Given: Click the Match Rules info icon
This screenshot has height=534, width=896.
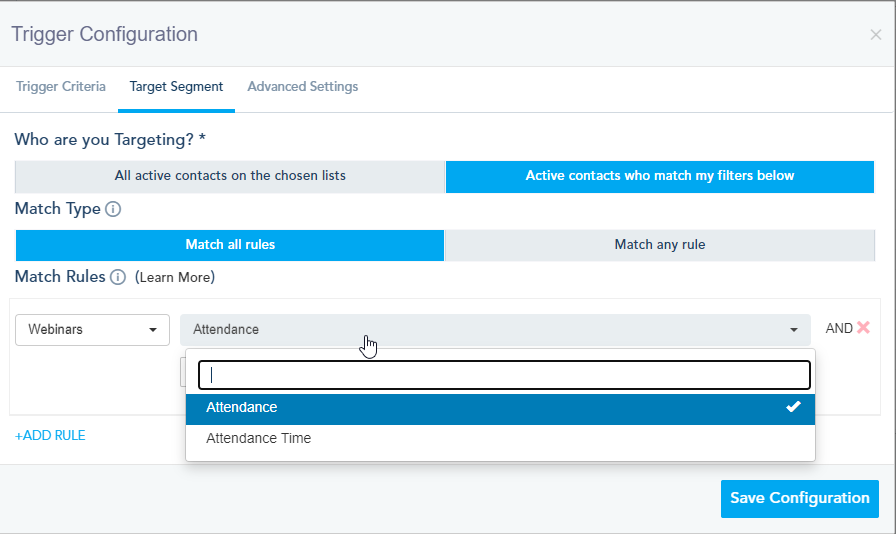Looking at the screenshot, I should (x=118, y=277).
